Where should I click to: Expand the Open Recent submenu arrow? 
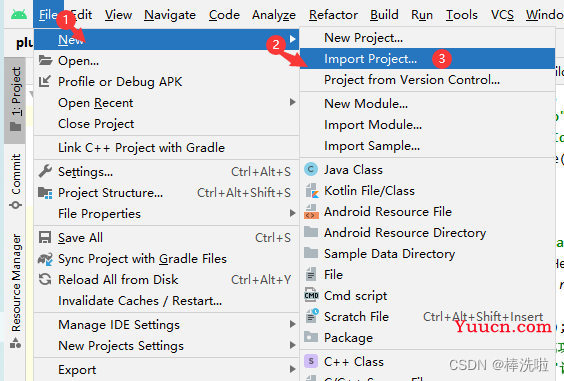(292, 102)
